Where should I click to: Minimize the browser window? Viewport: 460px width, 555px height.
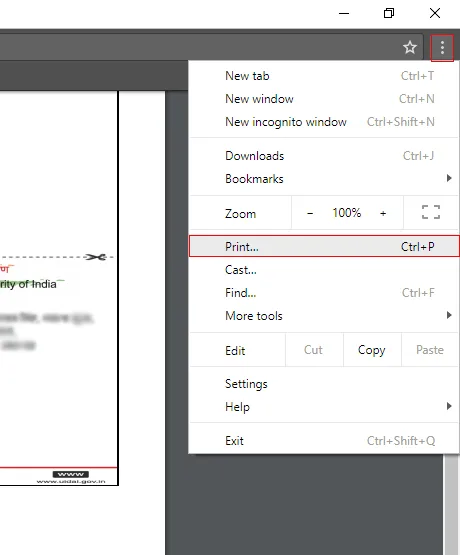pyautogui.click(x=344, y=13)
